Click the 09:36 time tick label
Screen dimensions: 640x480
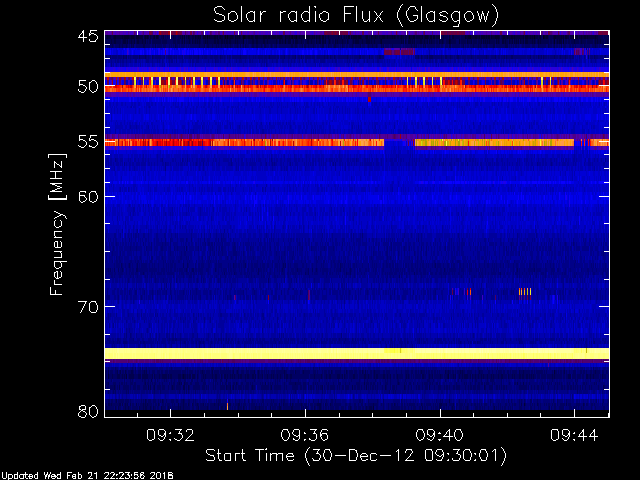coord(304,435)
